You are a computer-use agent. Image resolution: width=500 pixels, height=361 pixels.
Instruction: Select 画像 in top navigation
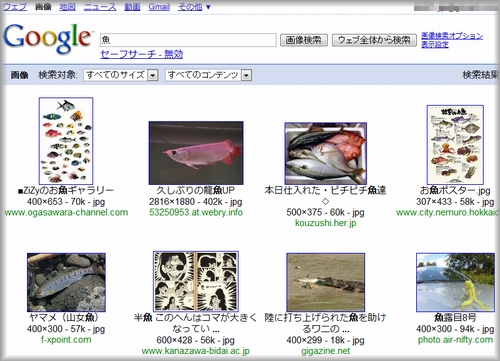click(x=43, y=7)
